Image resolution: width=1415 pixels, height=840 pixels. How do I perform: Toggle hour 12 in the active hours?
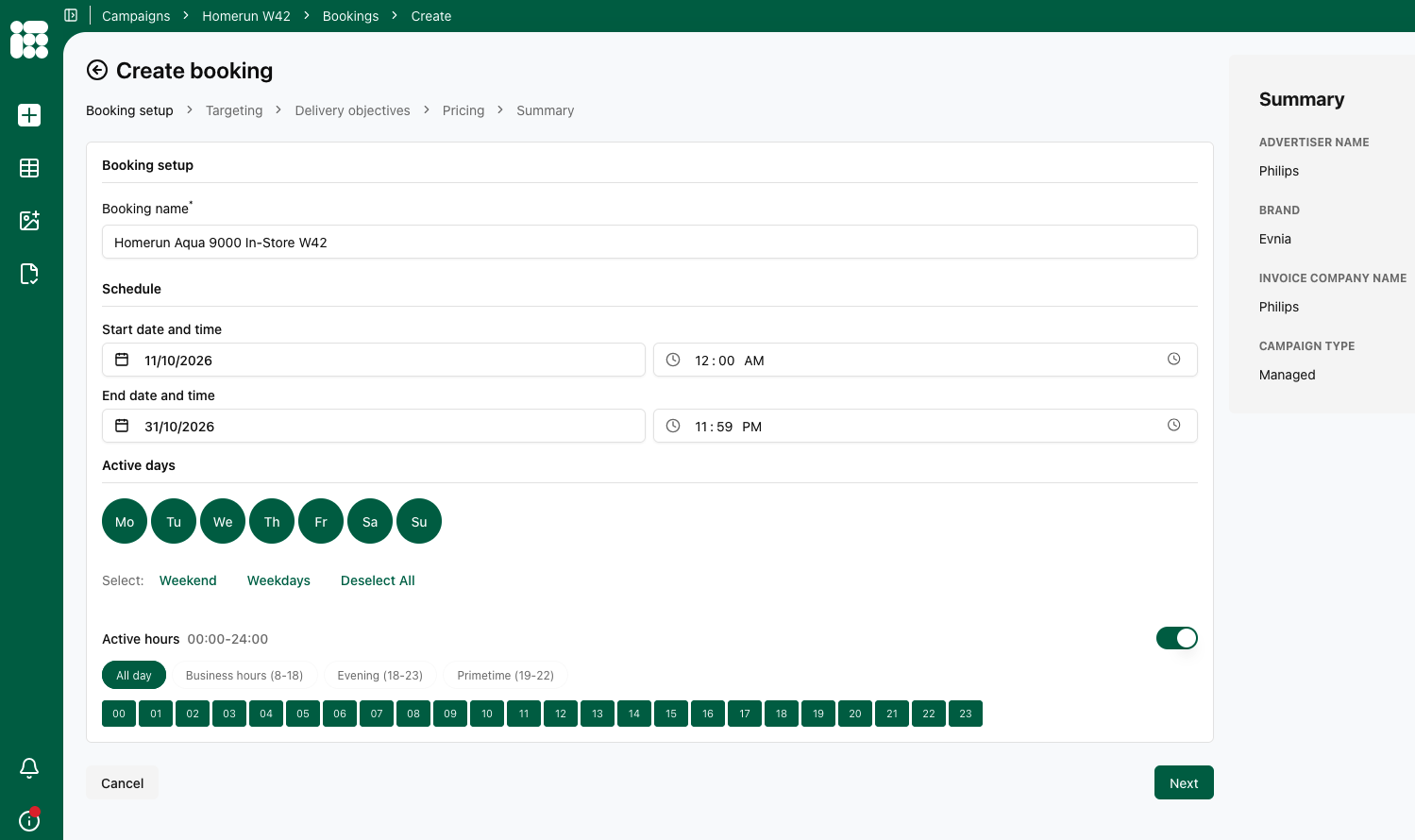(x=561, y=714)
